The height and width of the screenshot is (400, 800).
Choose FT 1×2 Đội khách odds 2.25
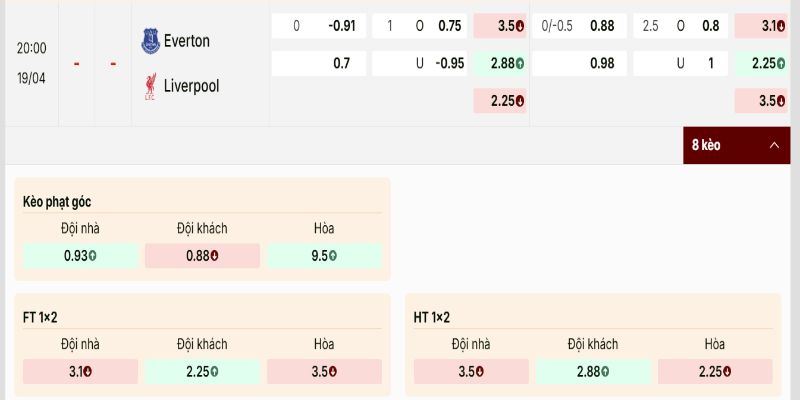click(202, 372)
